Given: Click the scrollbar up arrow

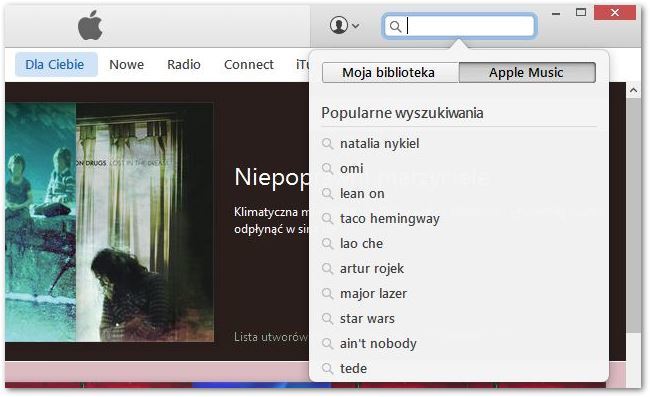Looking at the screenshot, I should pos(633,90).
